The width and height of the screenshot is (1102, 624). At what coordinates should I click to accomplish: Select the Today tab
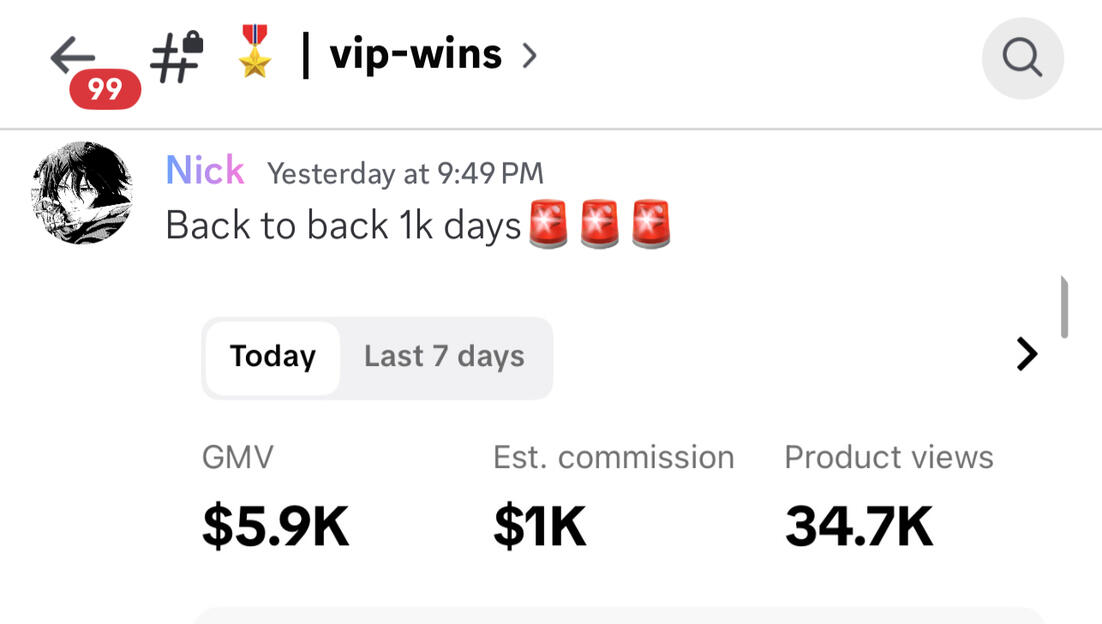coord(274,357)
